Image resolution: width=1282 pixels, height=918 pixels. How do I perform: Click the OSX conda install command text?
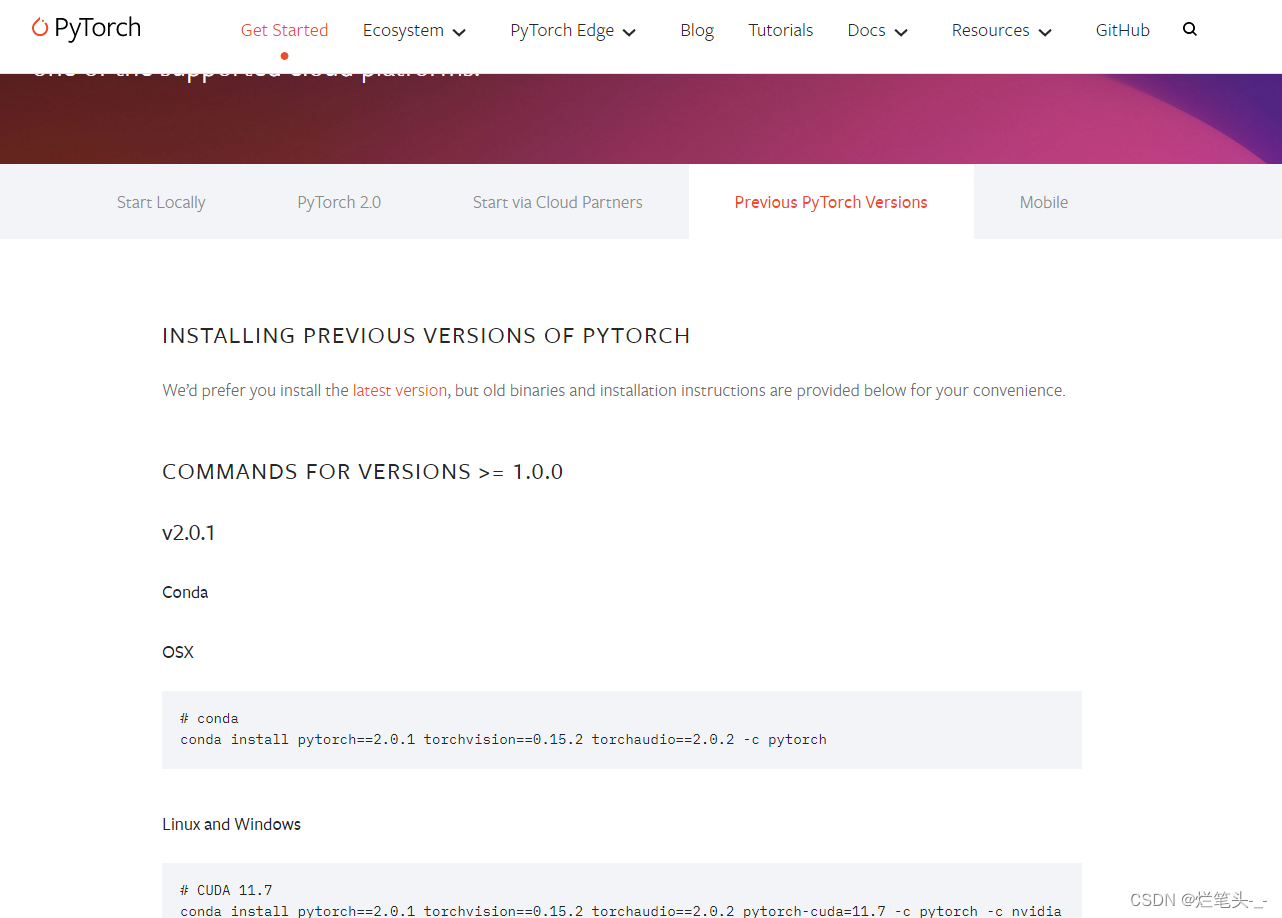click(503, 740)
